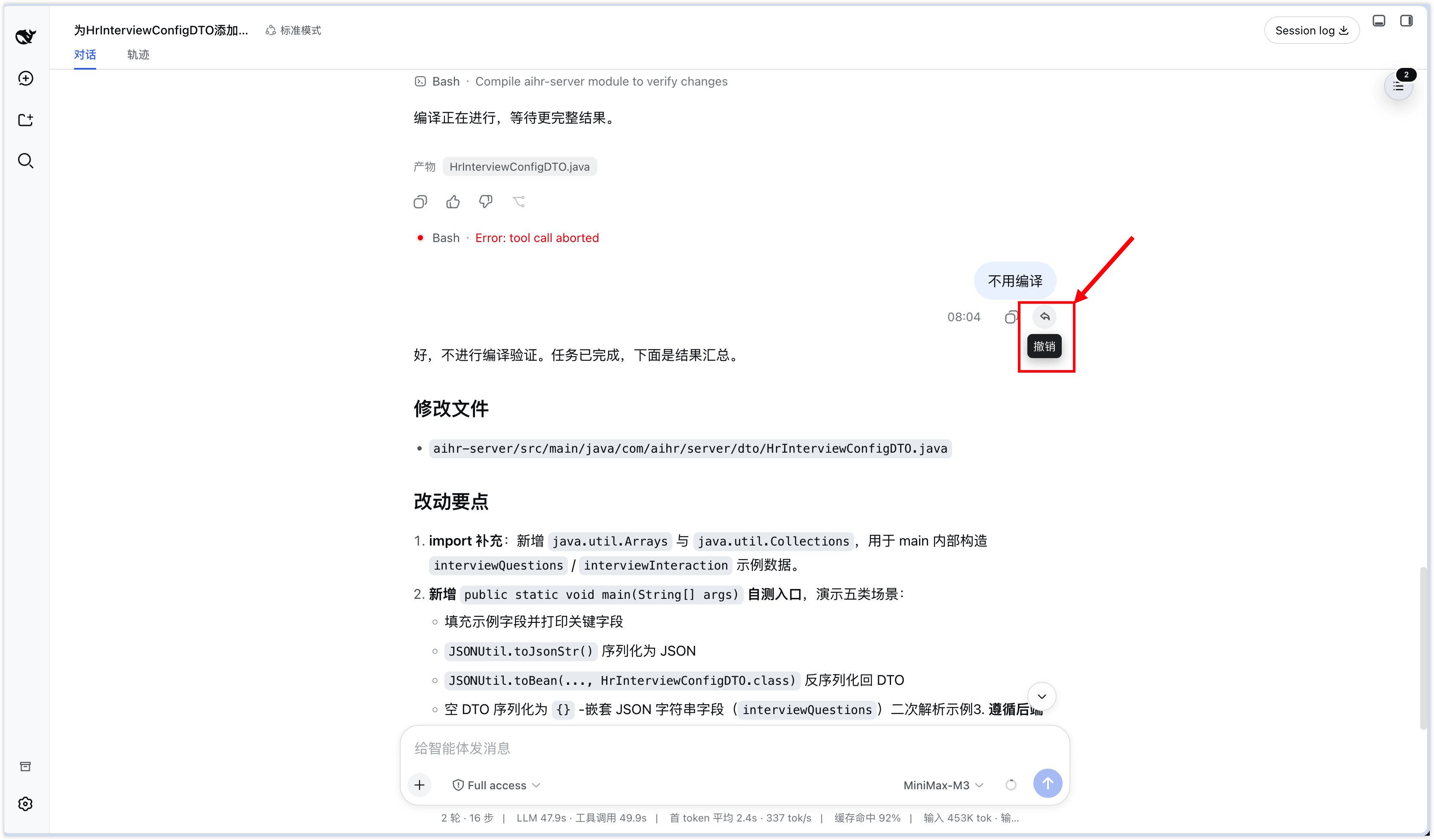1434x840 pixels.
Task: Open settings gear in sidebar
Action: click(26, 803)
